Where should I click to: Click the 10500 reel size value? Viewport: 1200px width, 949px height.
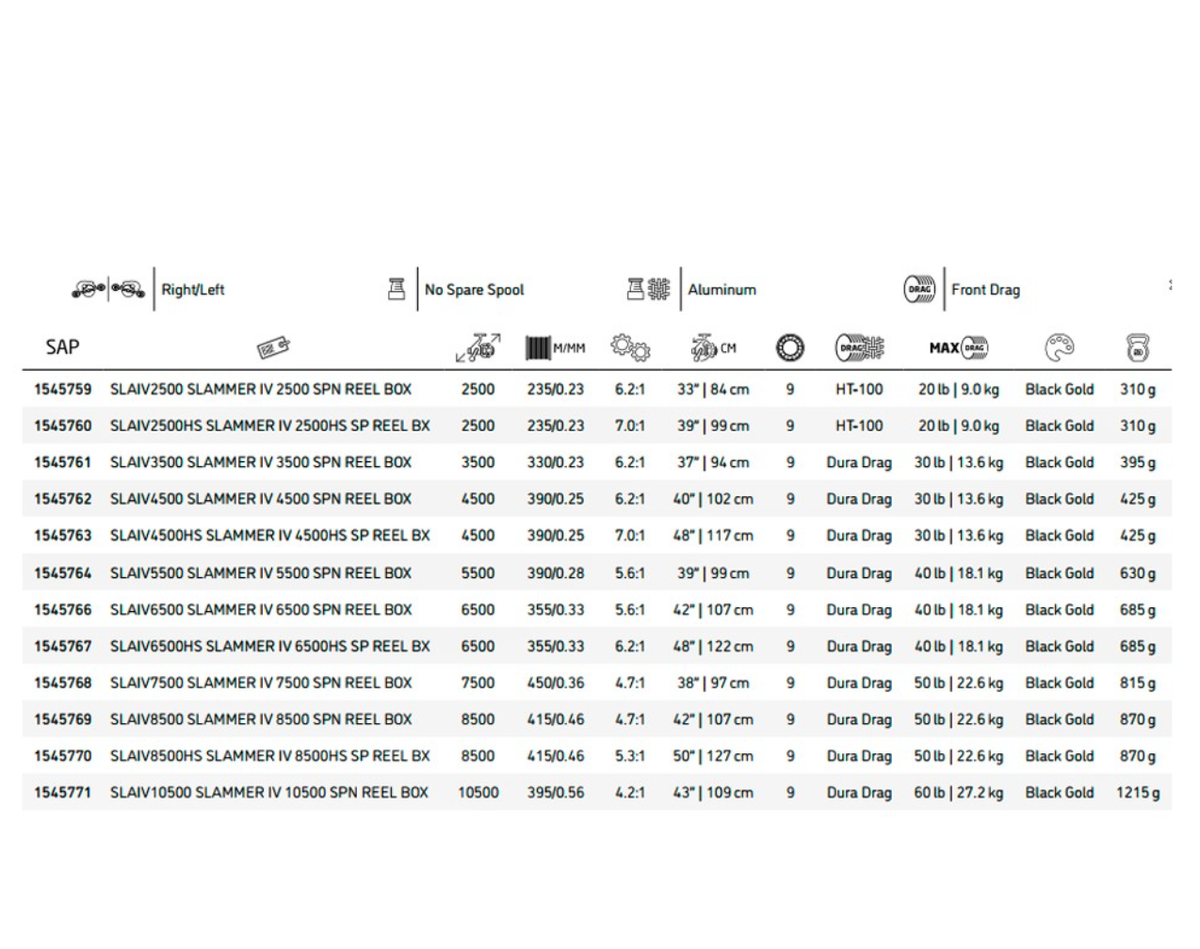pyautogui.click(x=478, y=793)
